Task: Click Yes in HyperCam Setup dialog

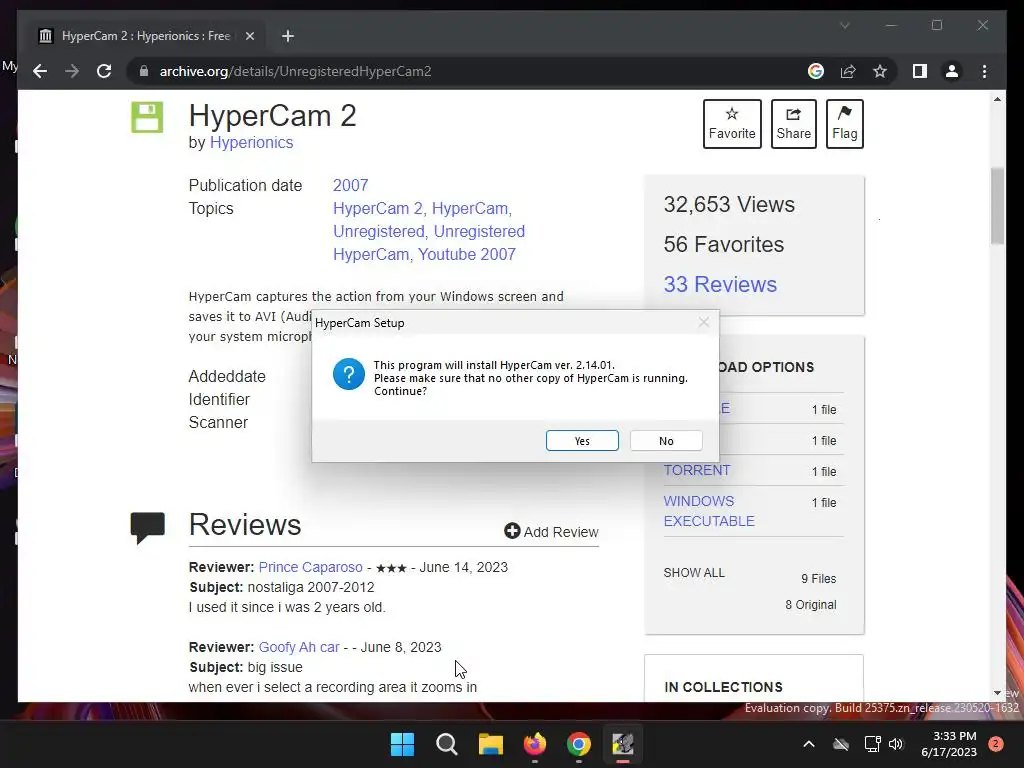Action: click(x=582, y=441)
